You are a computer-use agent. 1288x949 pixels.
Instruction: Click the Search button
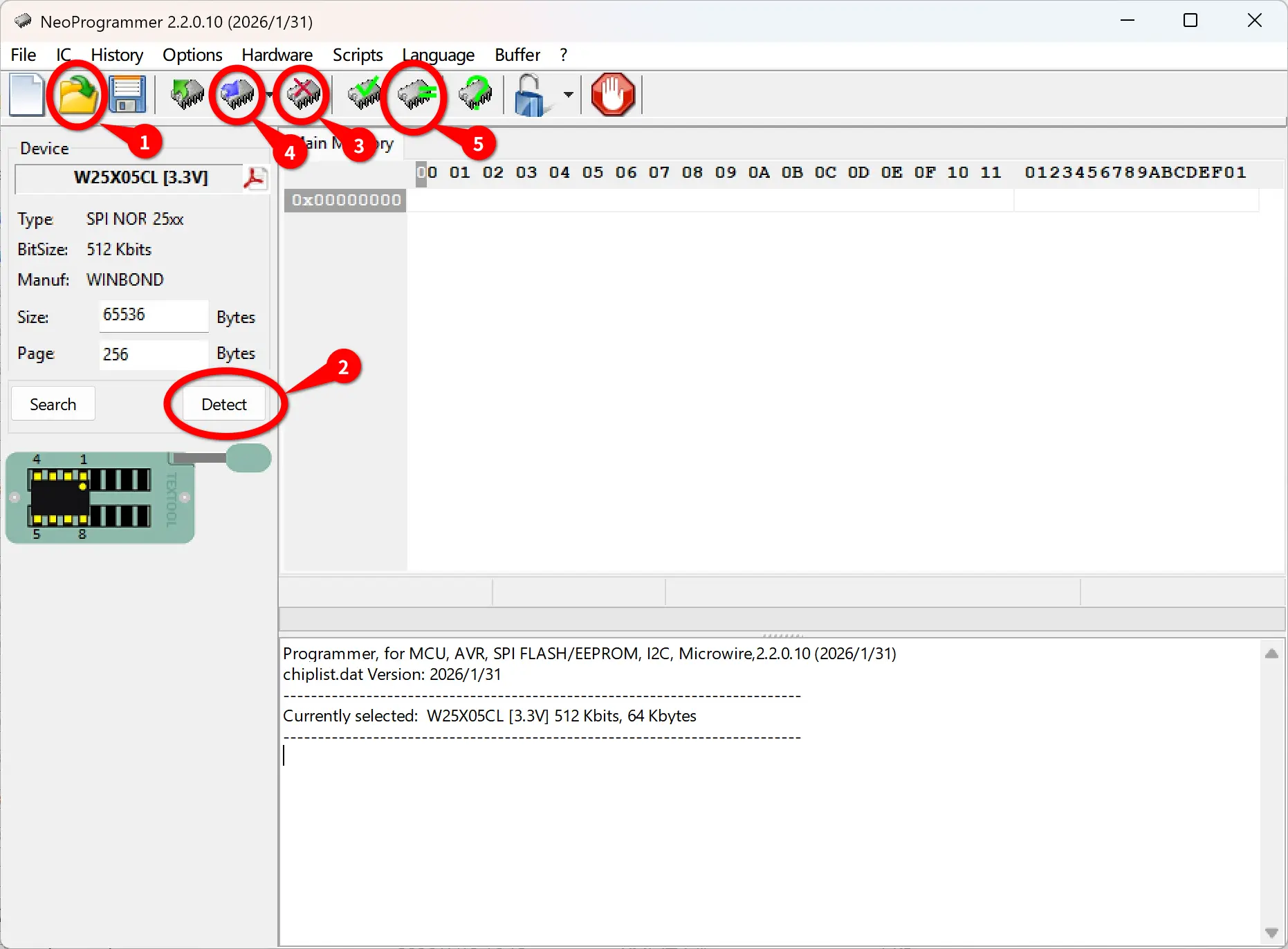tap(53, 404)
